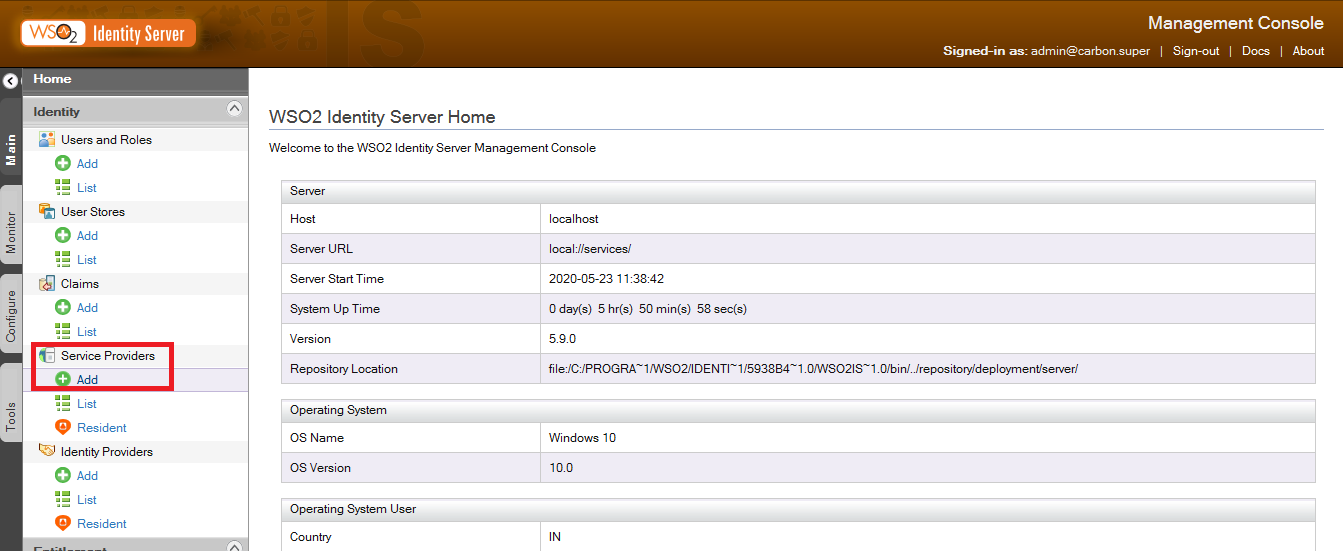Click the Management Console title
Screen dimensions: 1343x551
click(x=1236, y=23)
